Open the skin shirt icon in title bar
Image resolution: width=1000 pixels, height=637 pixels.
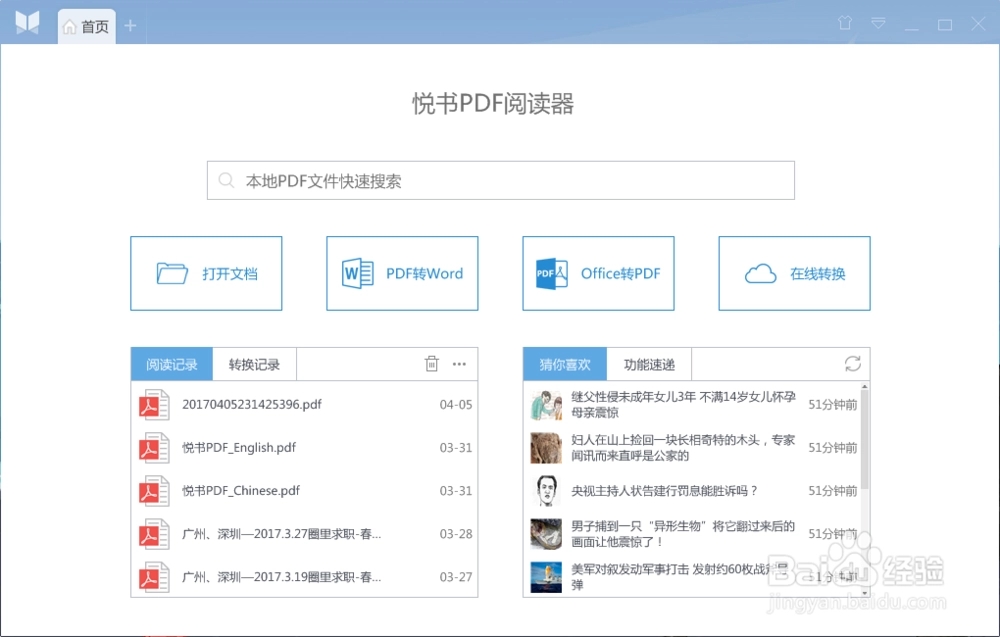tap(845, 24)
